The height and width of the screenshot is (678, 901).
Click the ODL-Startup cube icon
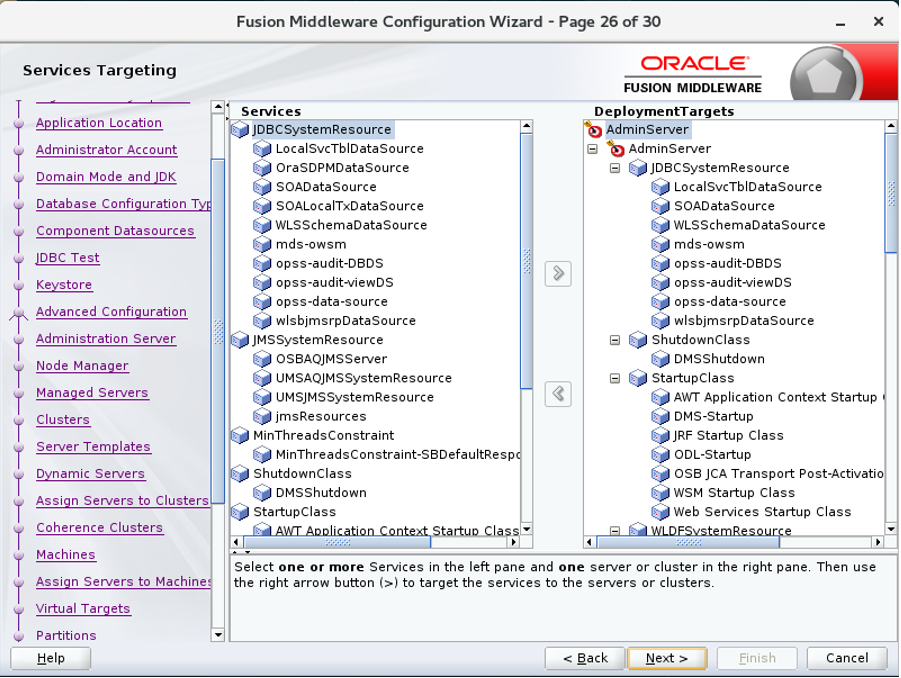pyautogui.click(x=660, y=454)
